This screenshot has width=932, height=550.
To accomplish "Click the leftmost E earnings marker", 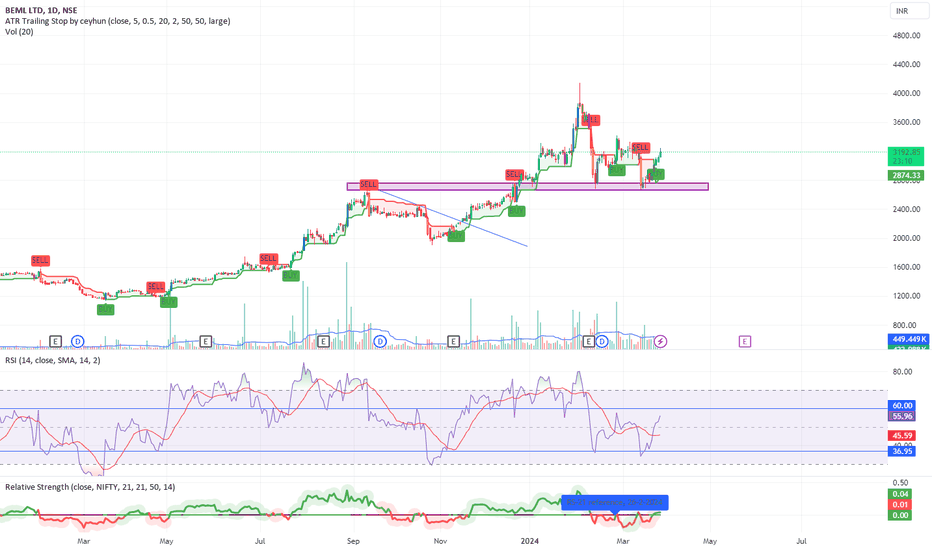I will [55, 341].
